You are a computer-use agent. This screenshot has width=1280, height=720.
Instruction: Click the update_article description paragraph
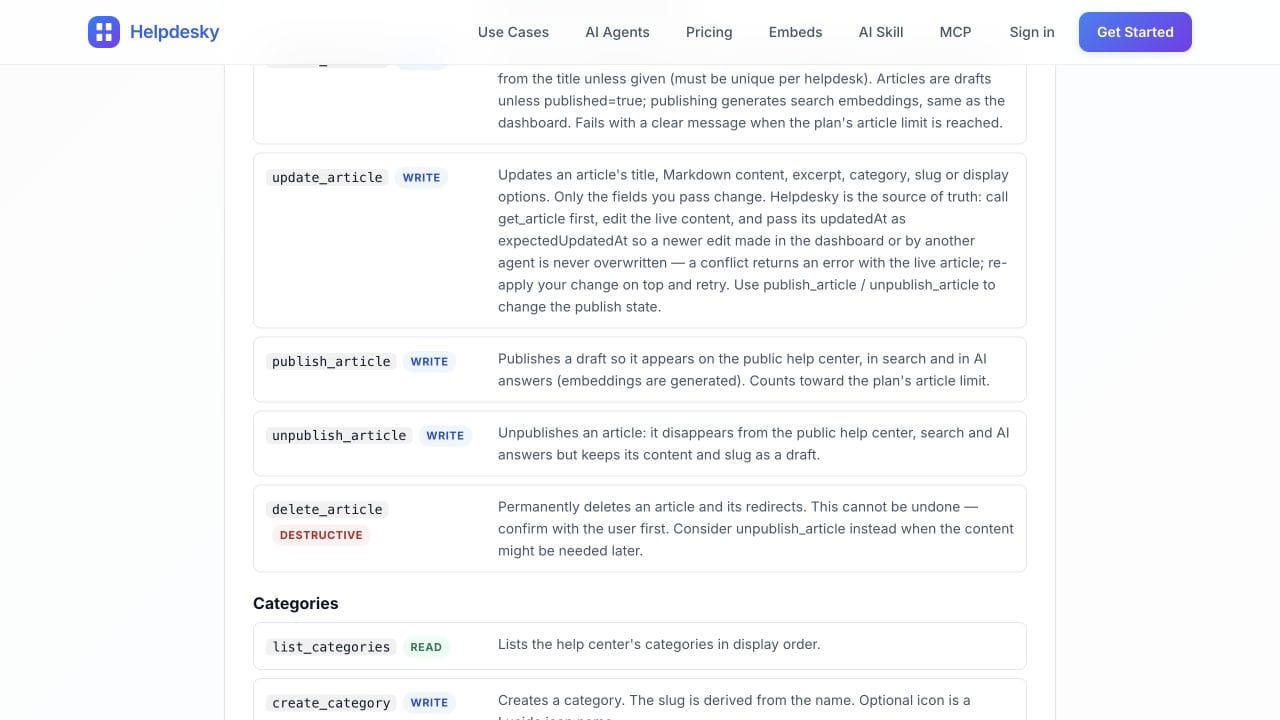coord(755,241)
